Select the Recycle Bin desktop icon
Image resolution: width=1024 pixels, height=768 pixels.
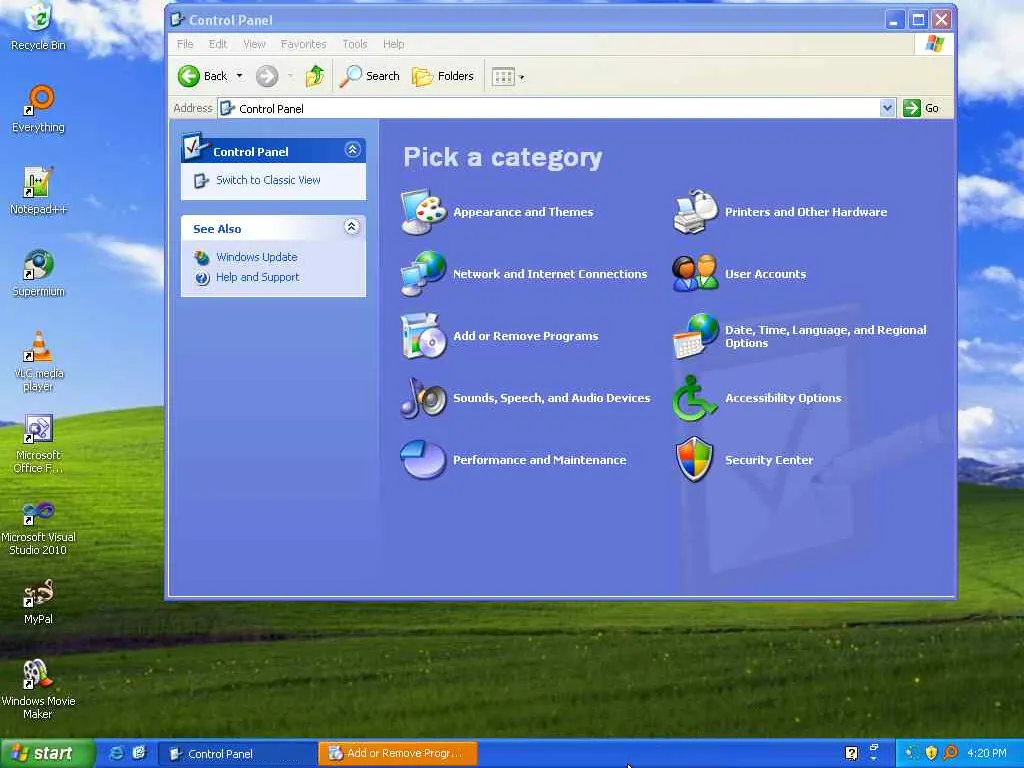click(x=39, y=26)
